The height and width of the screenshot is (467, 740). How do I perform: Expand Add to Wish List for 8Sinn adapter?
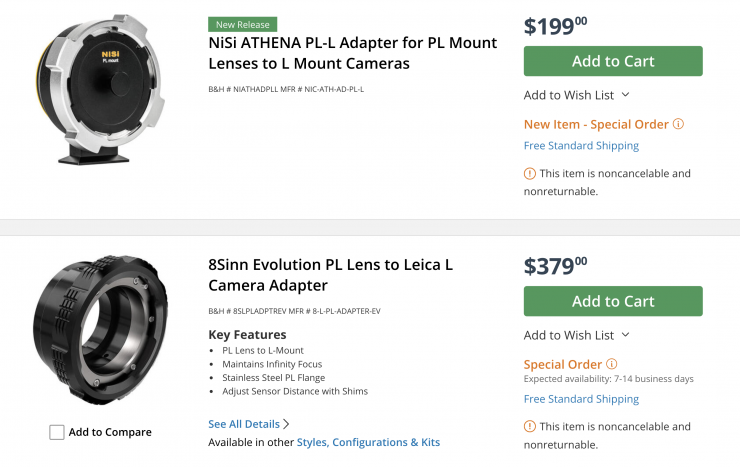(x=577, y=335)
